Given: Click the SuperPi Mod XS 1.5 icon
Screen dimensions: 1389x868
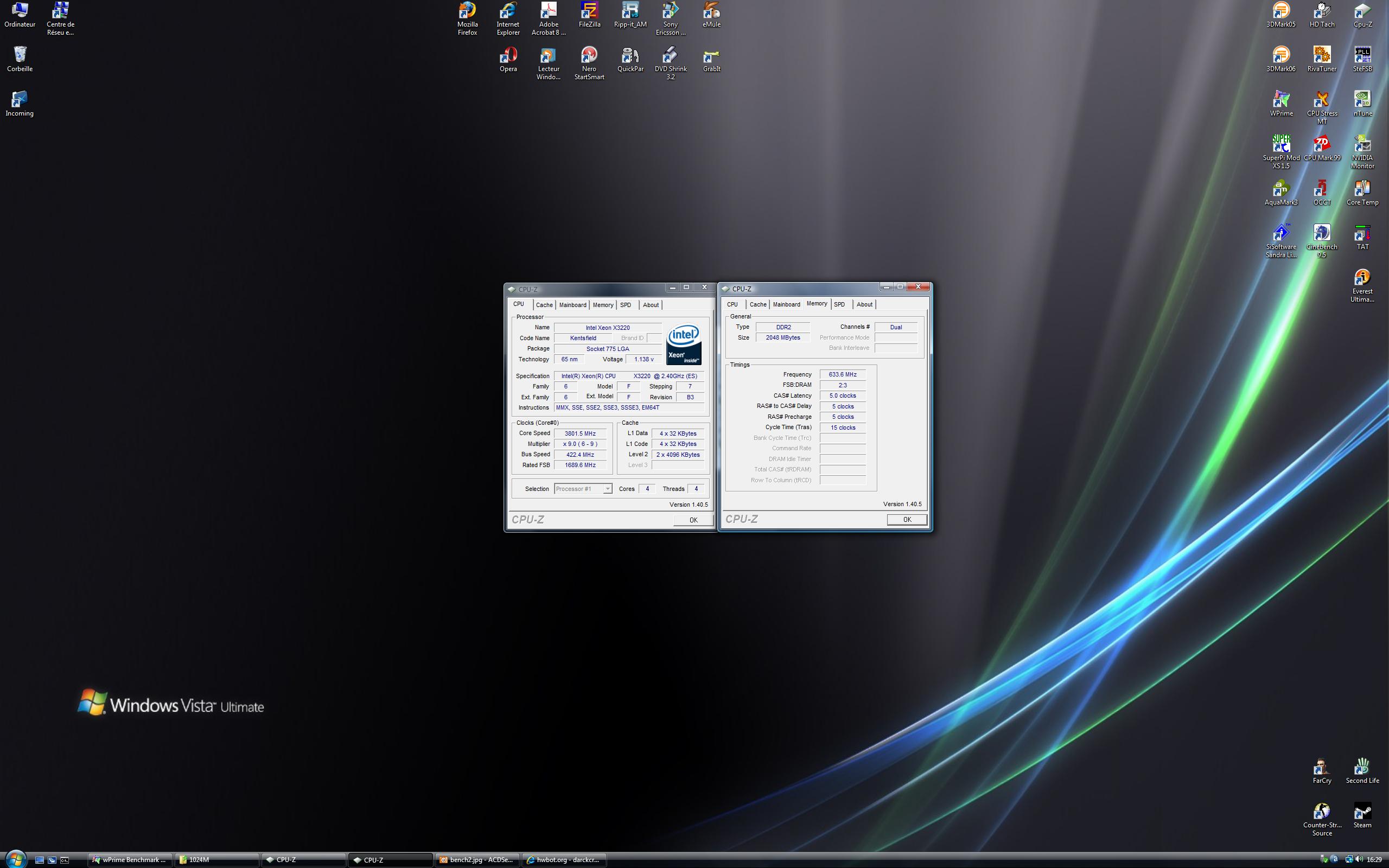Looking at the screenshot, I should pyautogui.click(x=1281, y=152).
